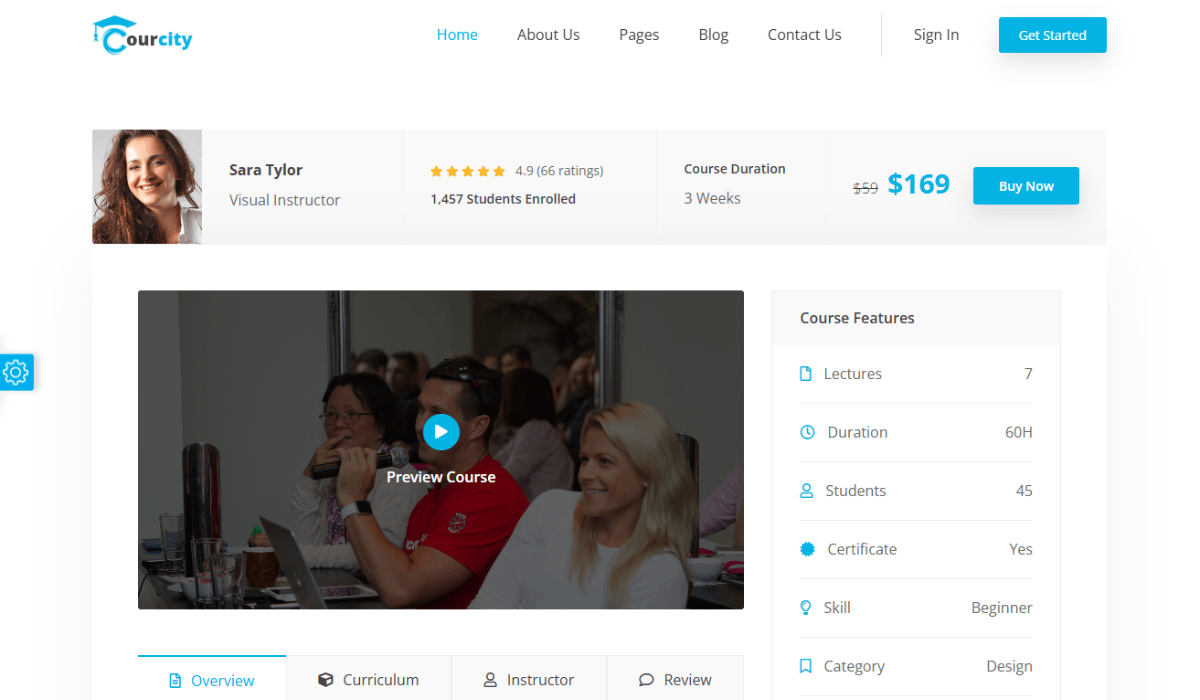
Task: Click the Get Started button
Action: pyautogui.click(x=1052, y=35)
